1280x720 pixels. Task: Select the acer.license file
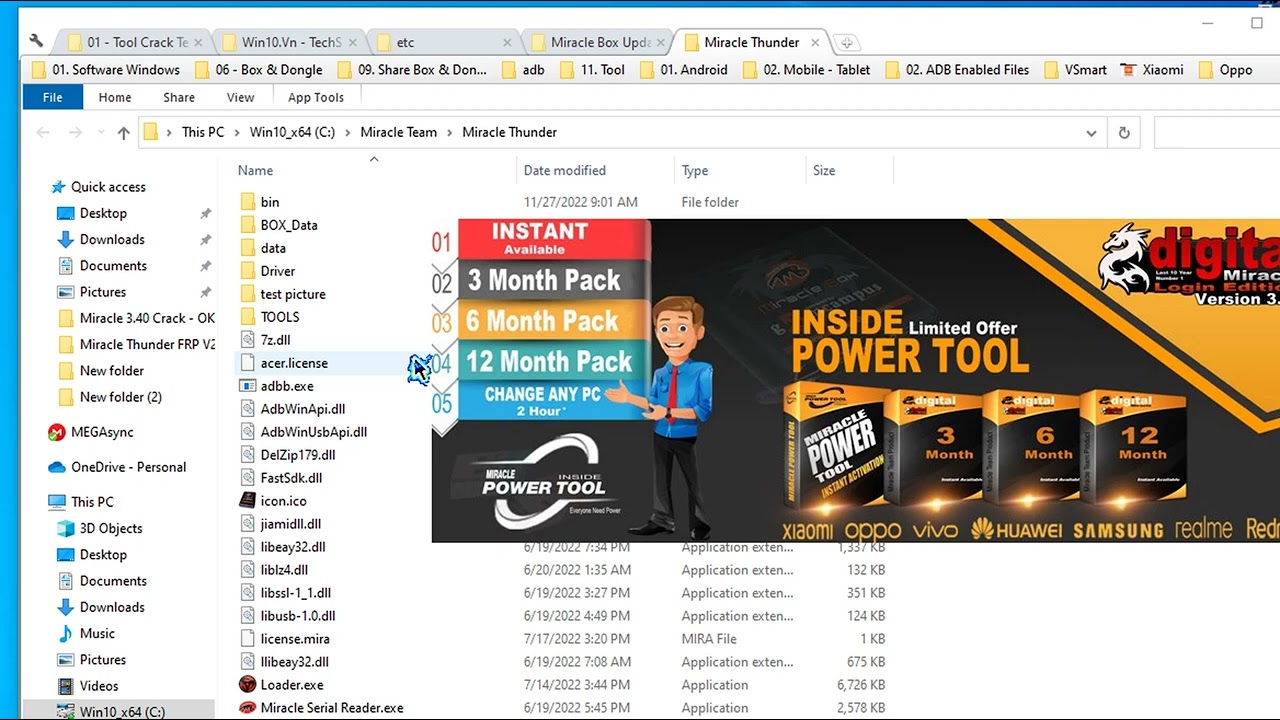click(294, 363)
